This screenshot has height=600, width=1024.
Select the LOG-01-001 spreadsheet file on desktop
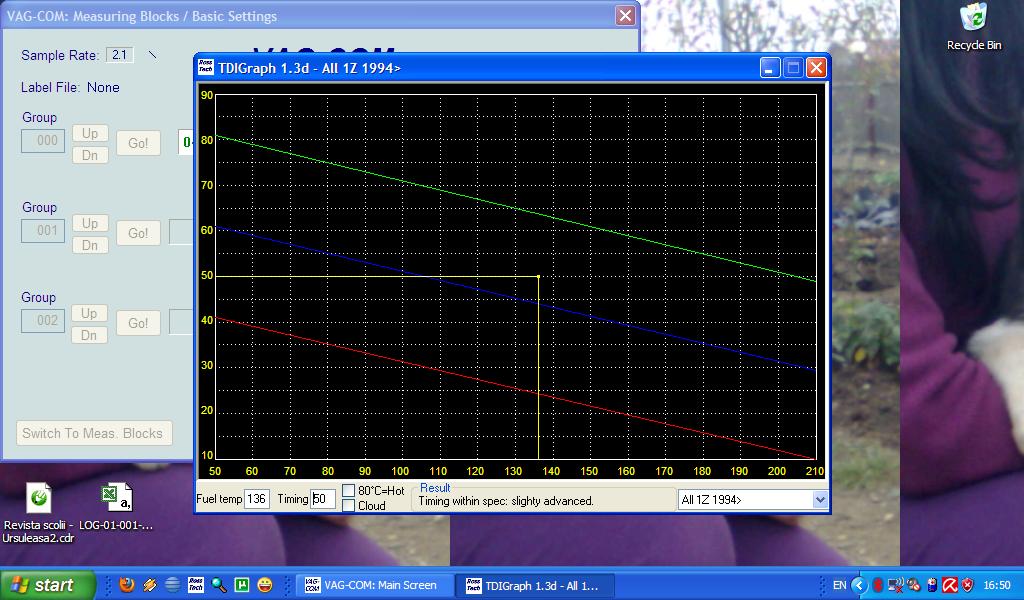(116, 507)
